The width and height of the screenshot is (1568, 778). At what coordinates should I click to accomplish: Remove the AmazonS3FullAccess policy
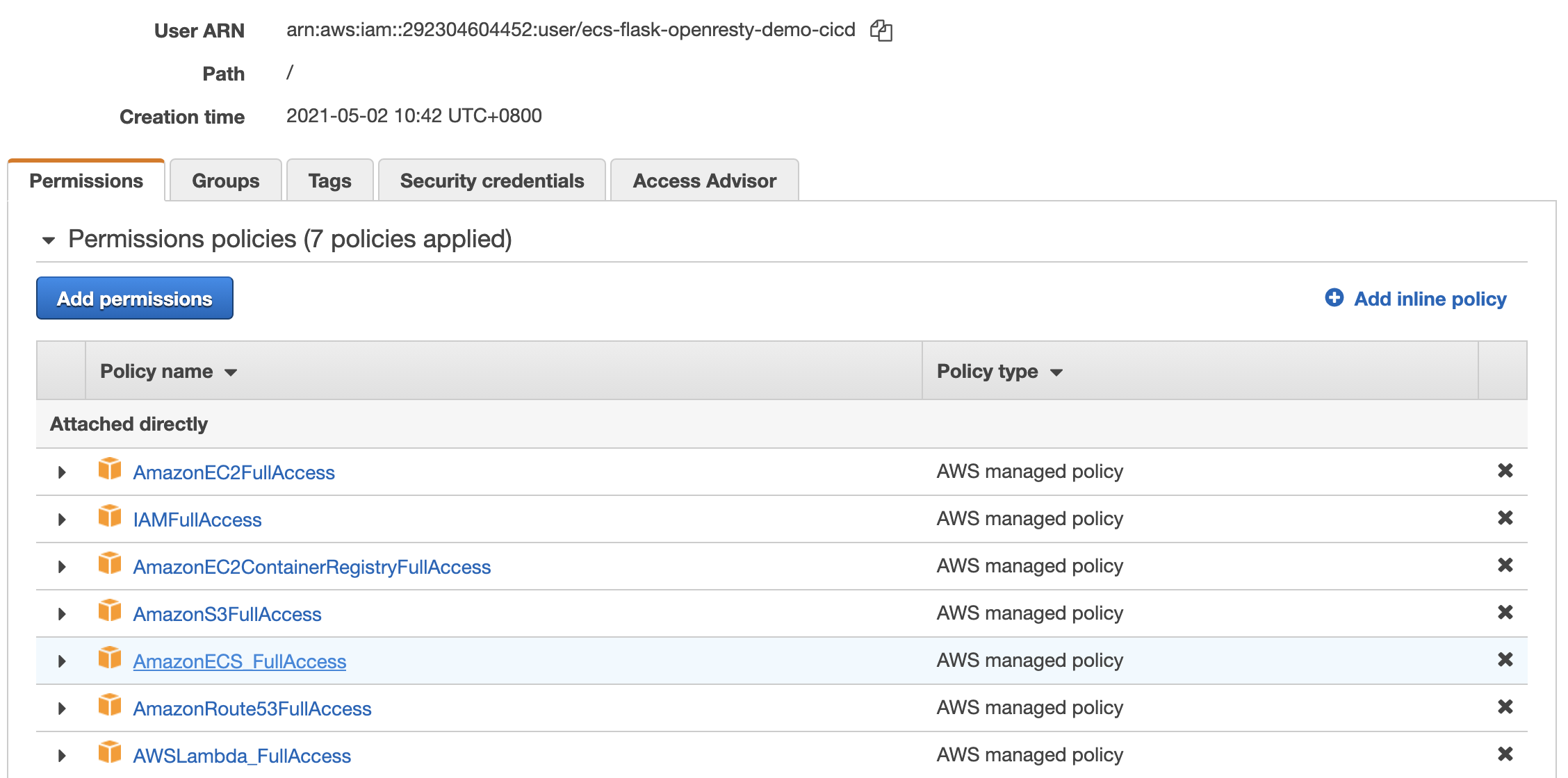pyautogui.click(x=1505, y=613)
